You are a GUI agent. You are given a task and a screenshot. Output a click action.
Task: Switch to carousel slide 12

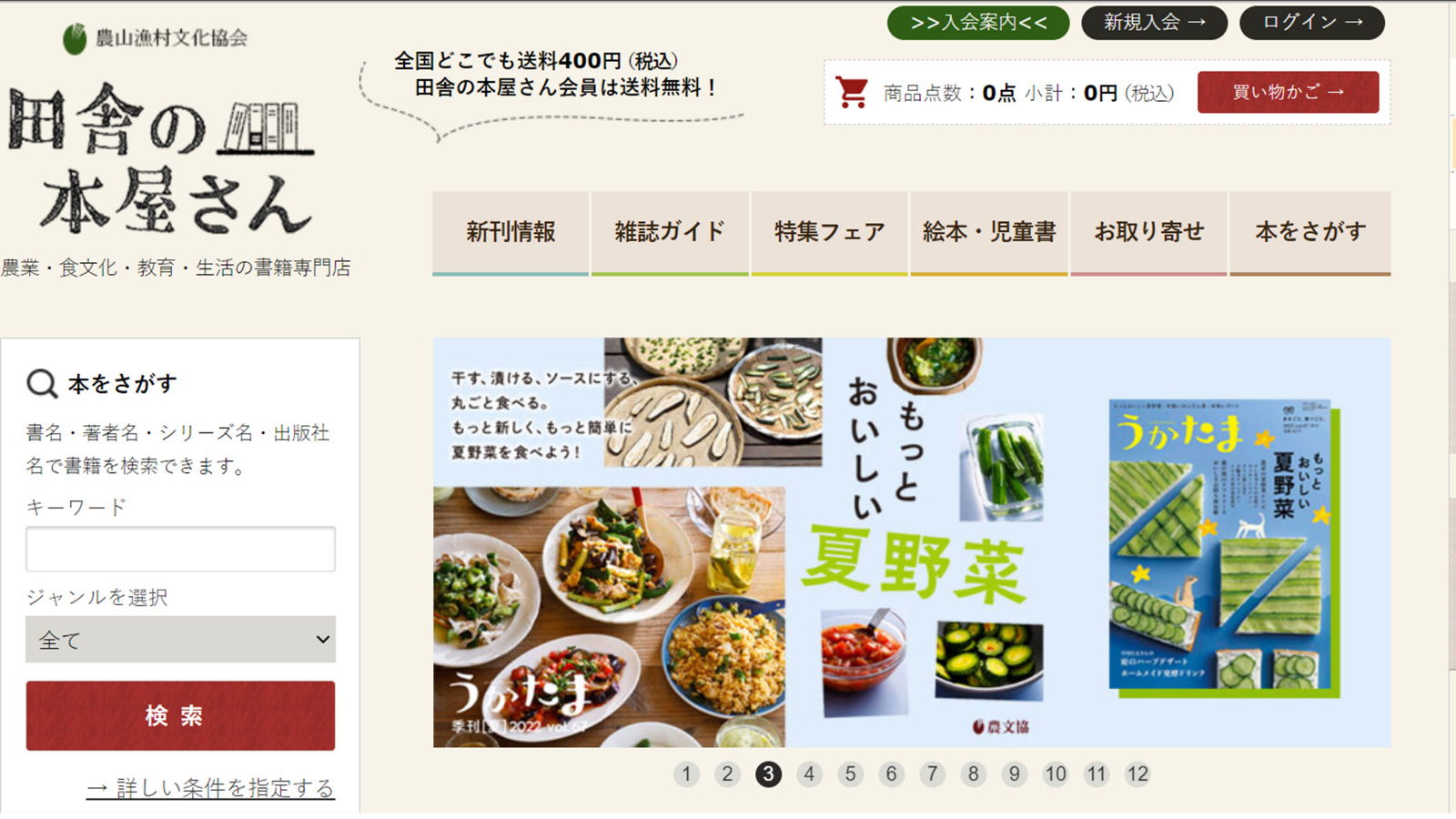1137,774
